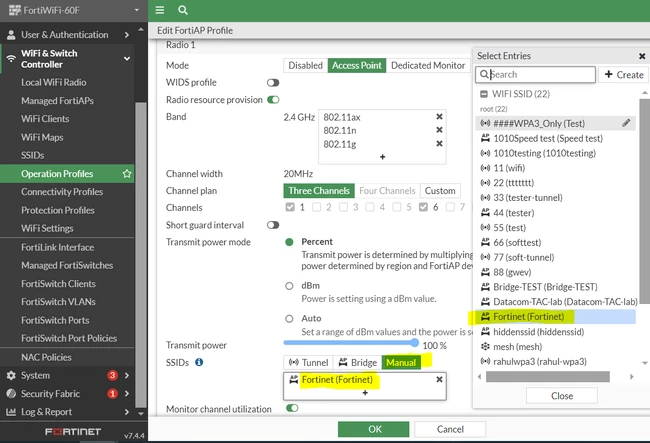650x443 pixels.
Task: Click the Select Entries search field
Action: tap(535, 75)
